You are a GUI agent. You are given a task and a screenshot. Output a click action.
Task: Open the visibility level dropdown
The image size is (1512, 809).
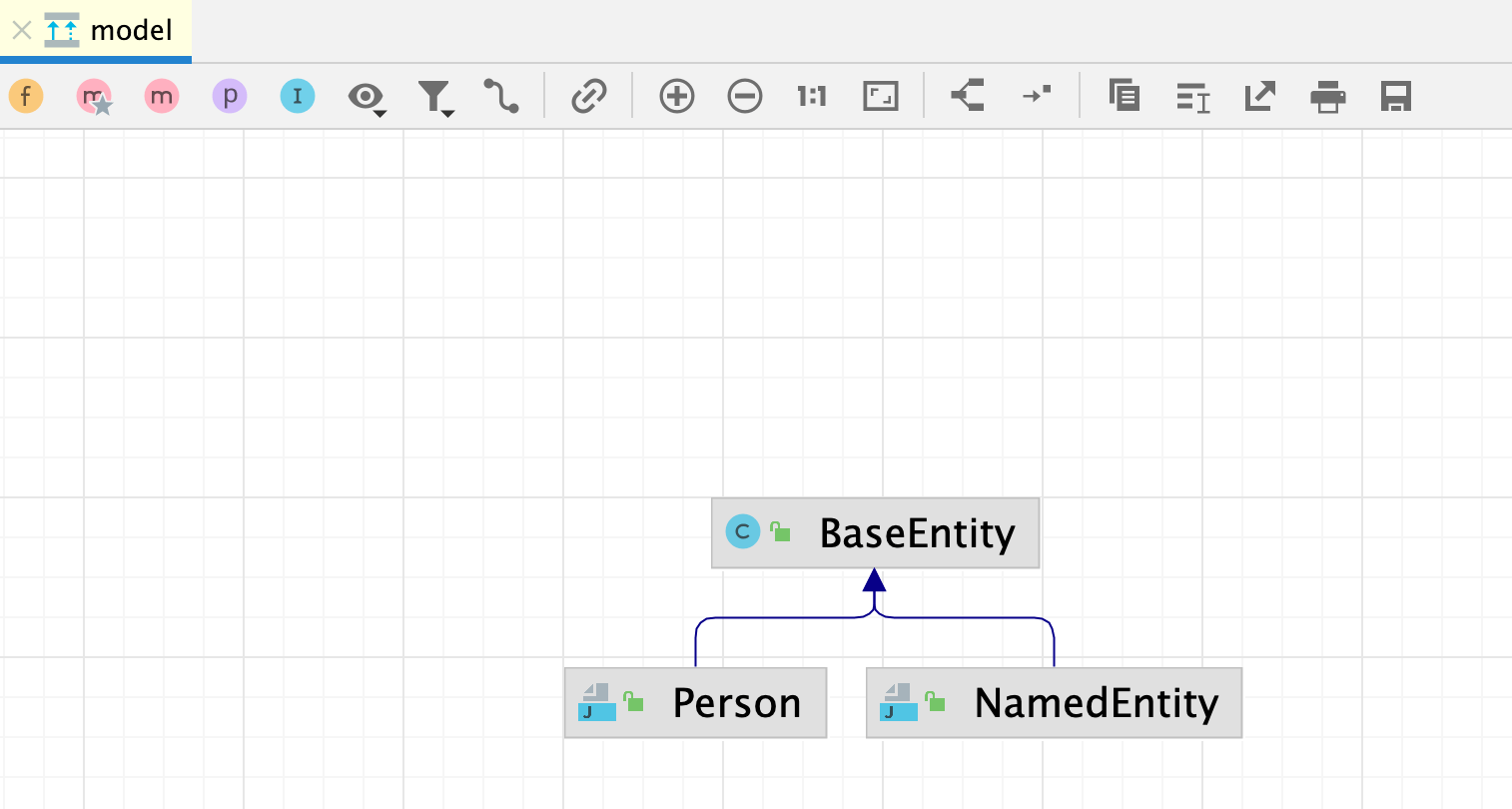368,96
